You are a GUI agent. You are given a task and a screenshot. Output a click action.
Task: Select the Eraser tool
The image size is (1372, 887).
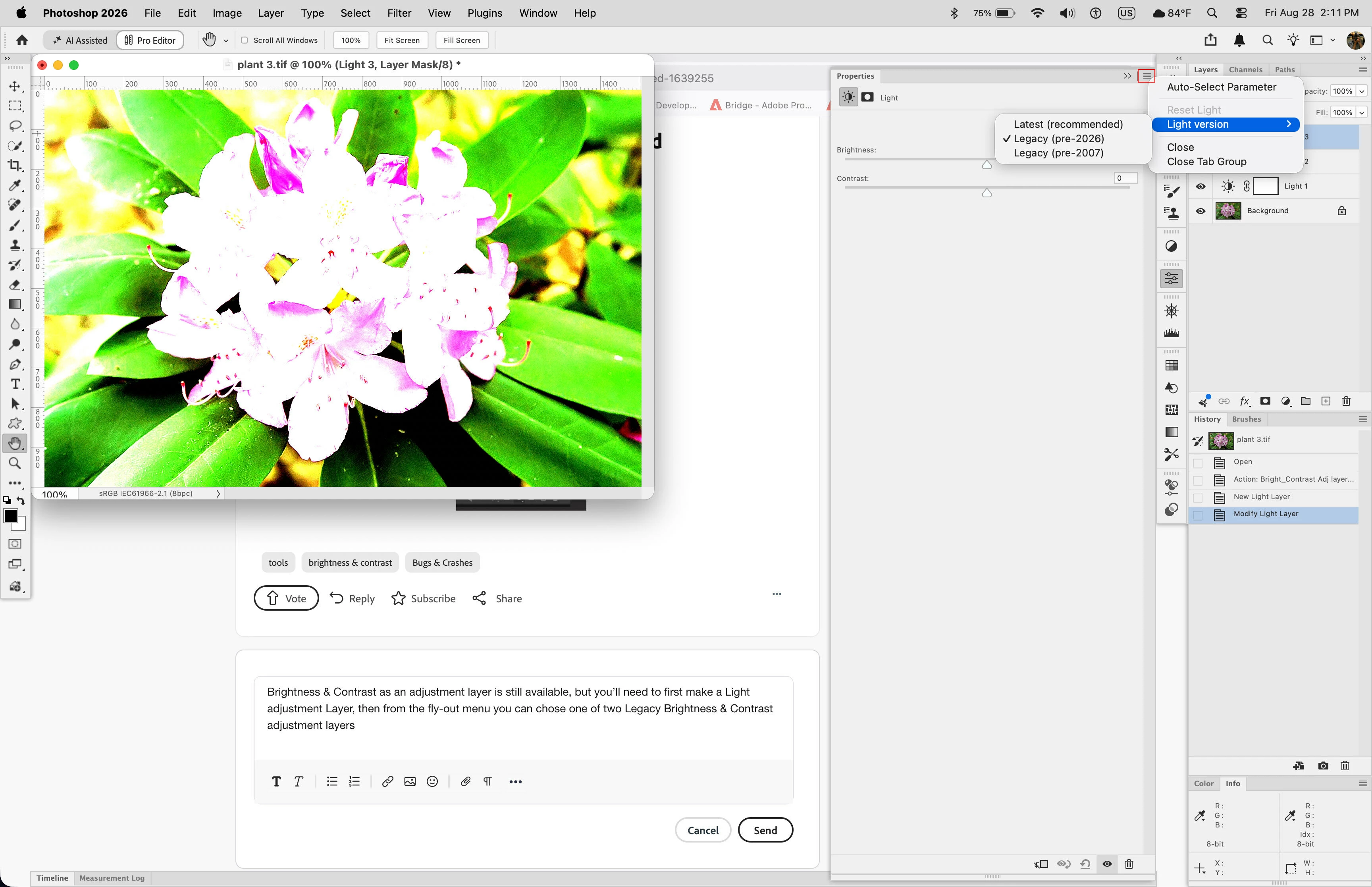point(15,285)
